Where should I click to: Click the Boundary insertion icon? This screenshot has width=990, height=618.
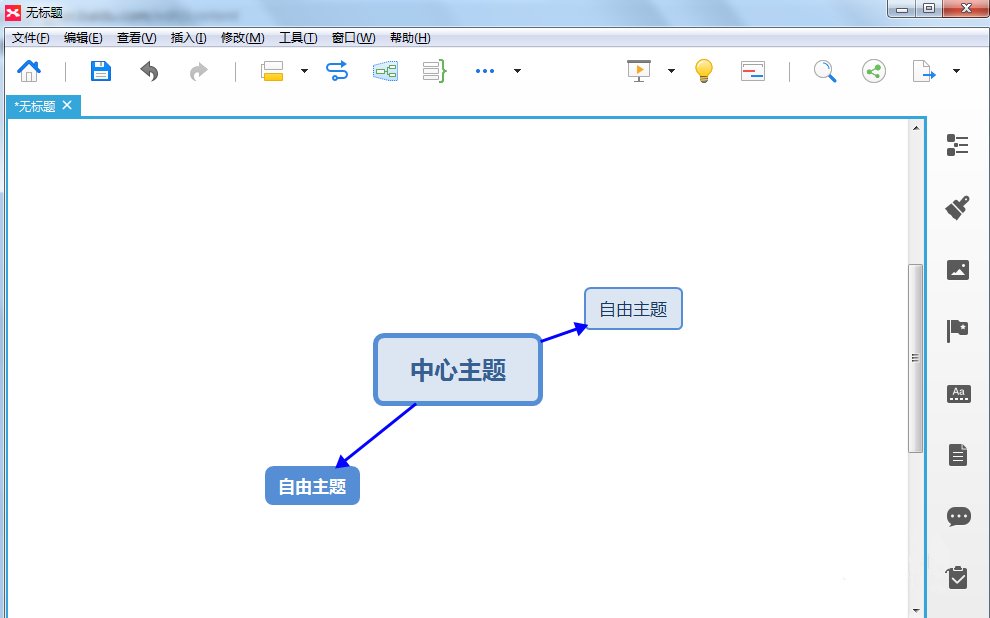[385, 71]
